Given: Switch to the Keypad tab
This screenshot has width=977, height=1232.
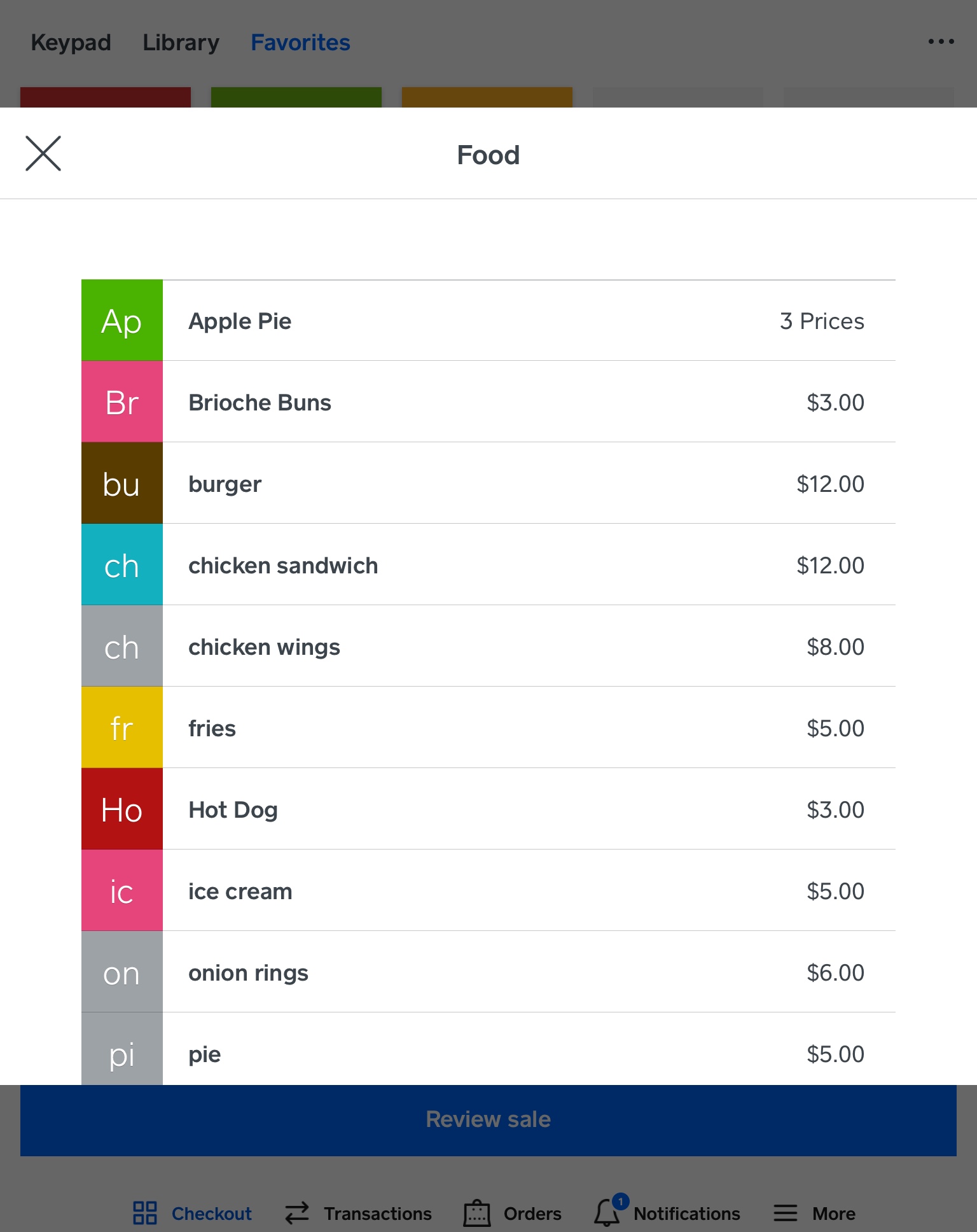Looking at the screenshot, I should pos(71,43).
